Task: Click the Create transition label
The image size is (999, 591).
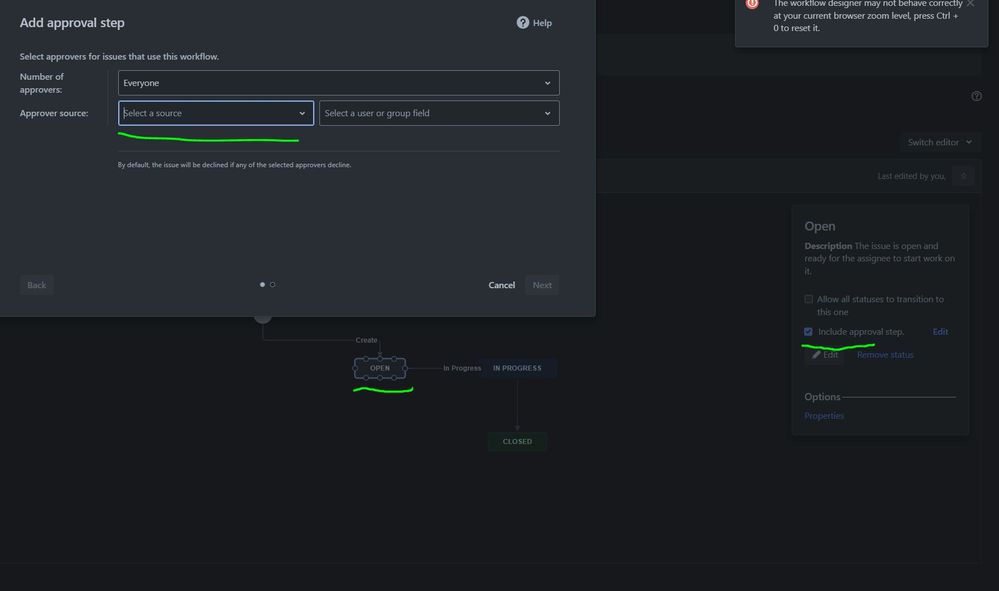Action: click(x=366, y=340)
